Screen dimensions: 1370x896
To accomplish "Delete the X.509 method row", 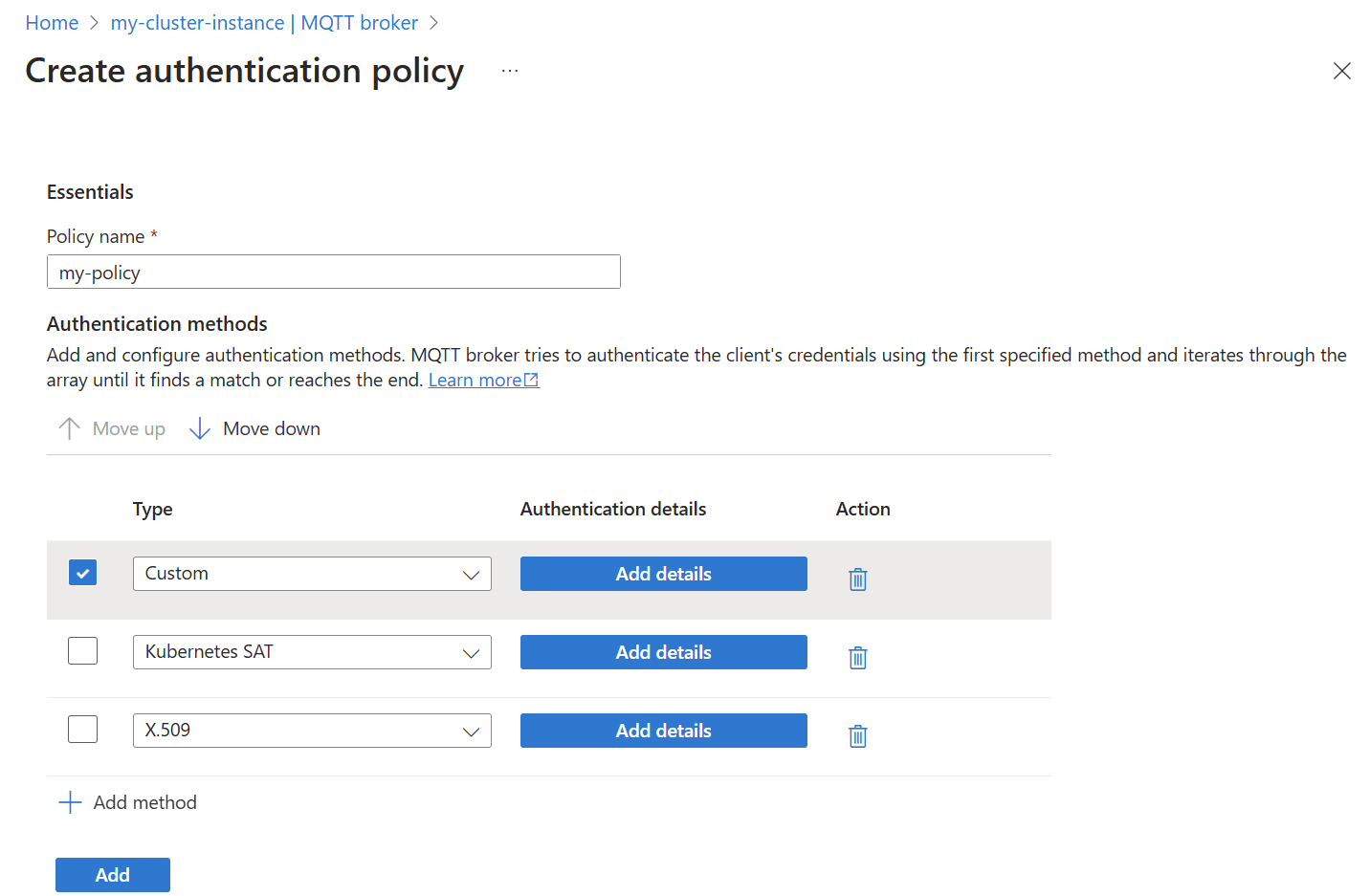I will point(857,735).
